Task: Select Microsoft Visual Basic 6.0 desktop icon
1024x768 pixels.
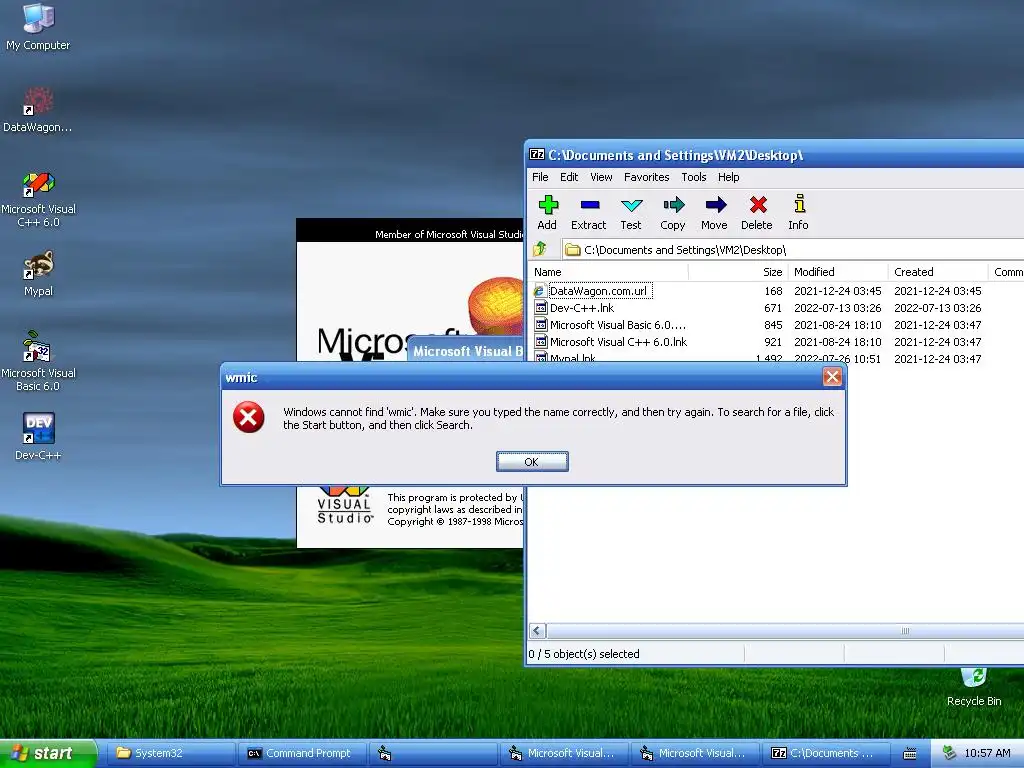Action: (38, 362)
